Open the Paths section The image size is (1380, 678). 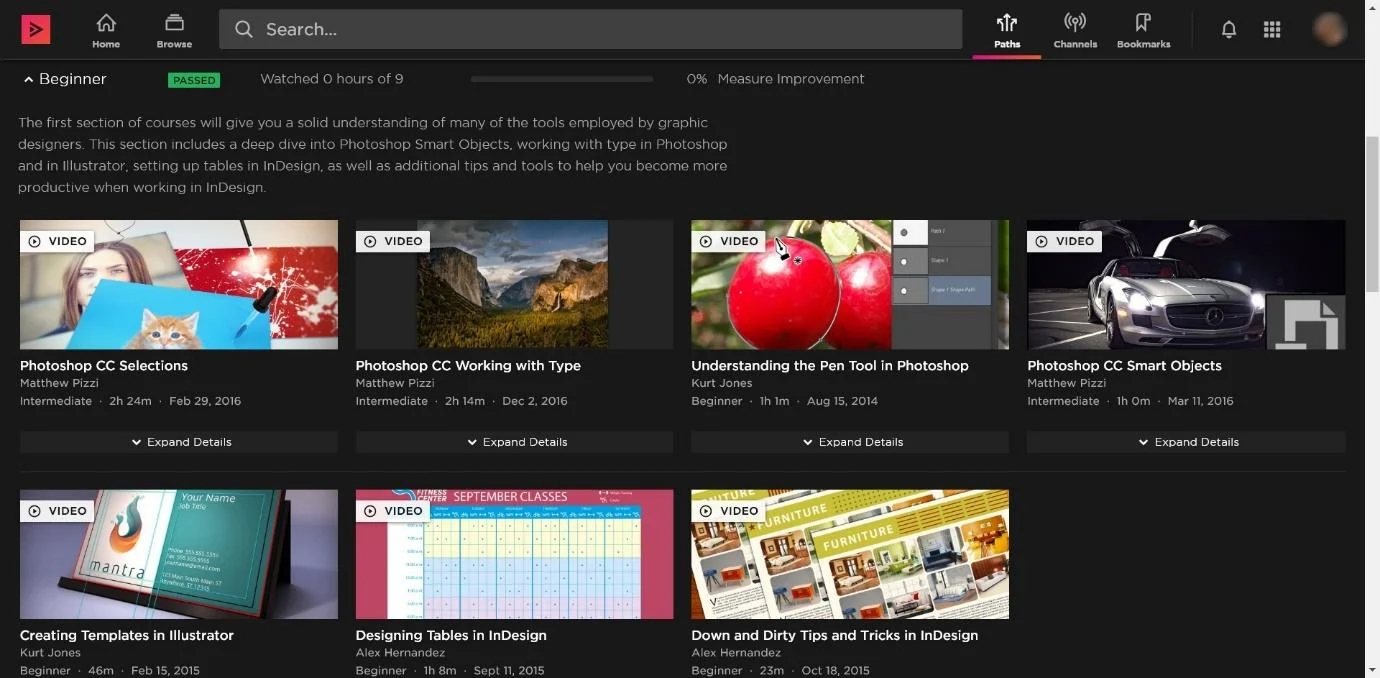click(x=1007, y=31)
